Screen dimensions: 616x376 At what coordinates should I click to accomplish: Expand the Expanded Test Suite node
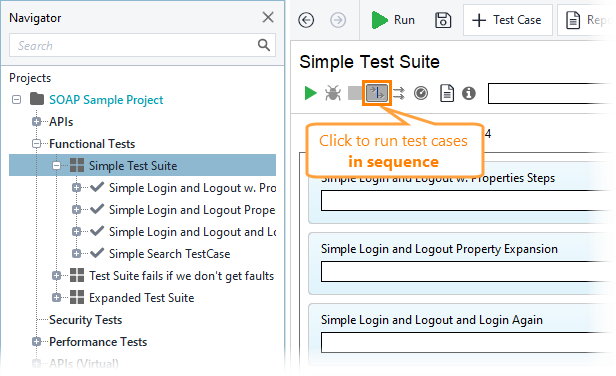click(x=57, y=298)
